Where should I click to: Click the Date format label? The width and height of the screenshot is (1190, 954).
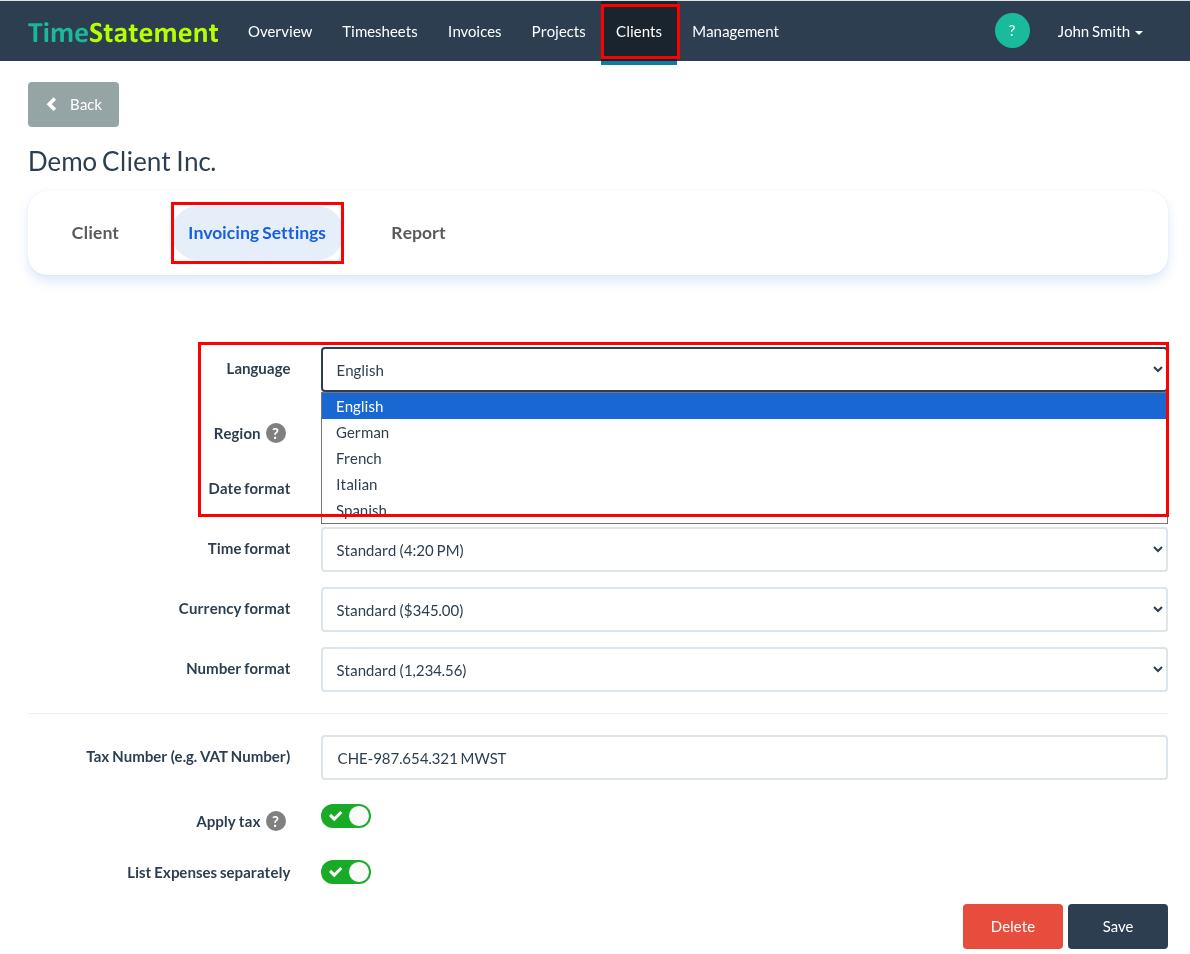coord(249,489)
